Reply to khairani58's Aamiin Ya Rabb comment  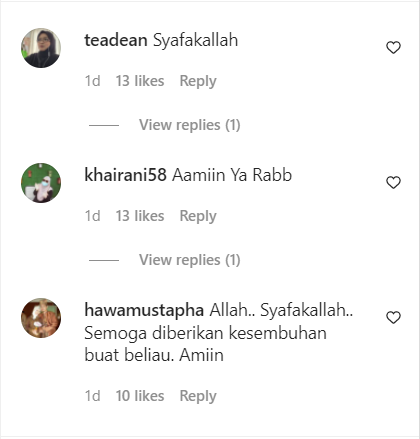[x=198, y=216]
